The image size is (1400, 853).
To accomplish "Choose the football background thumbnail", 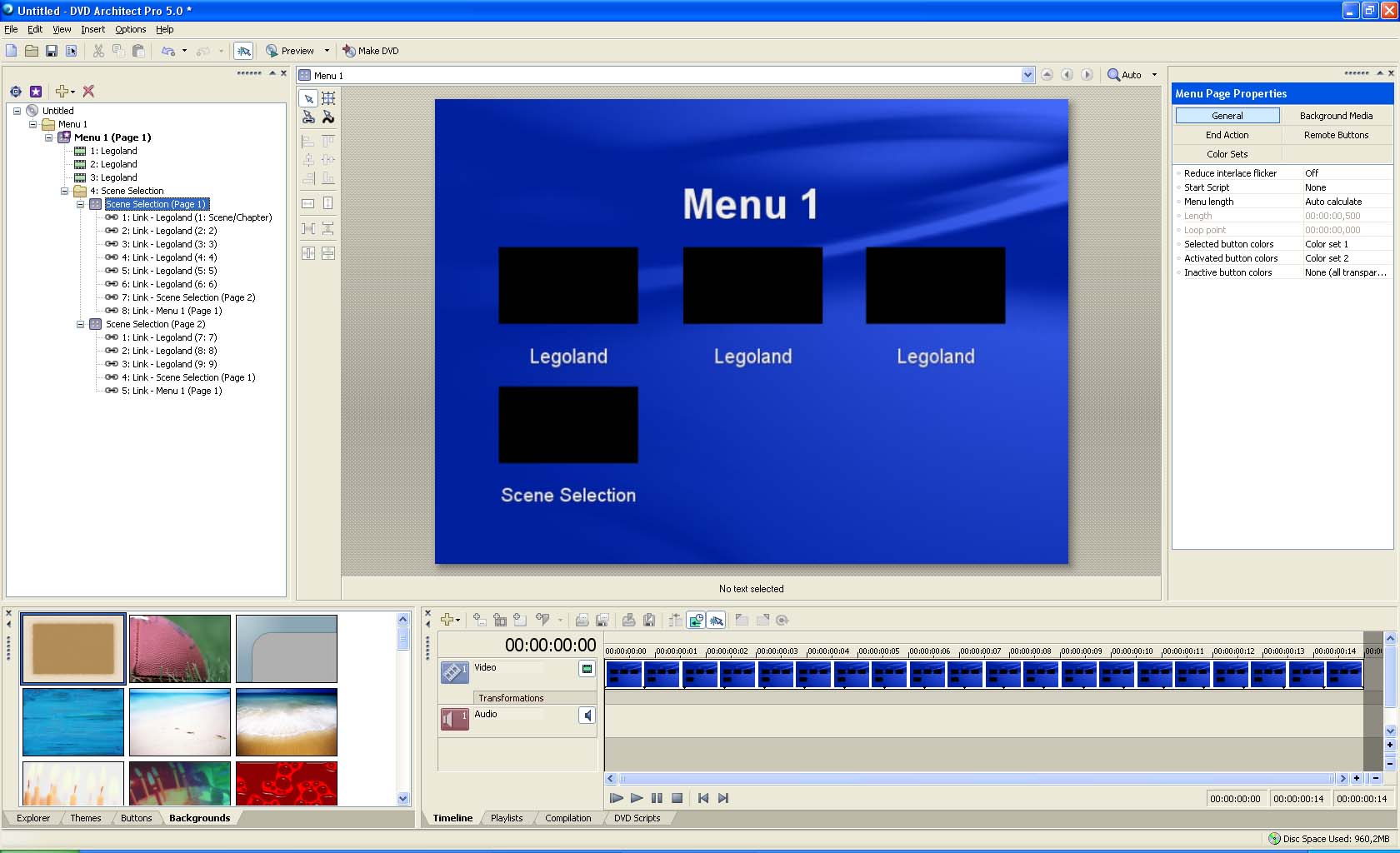I will pos(180,649).
